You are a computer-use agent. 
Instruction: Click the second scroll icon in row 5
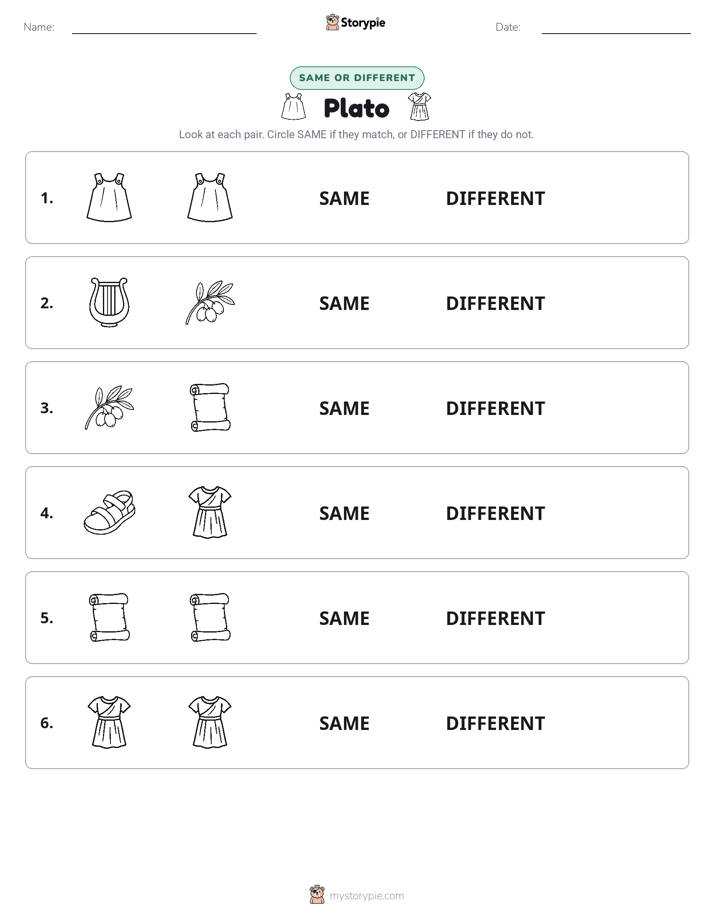tap(210, 617)
